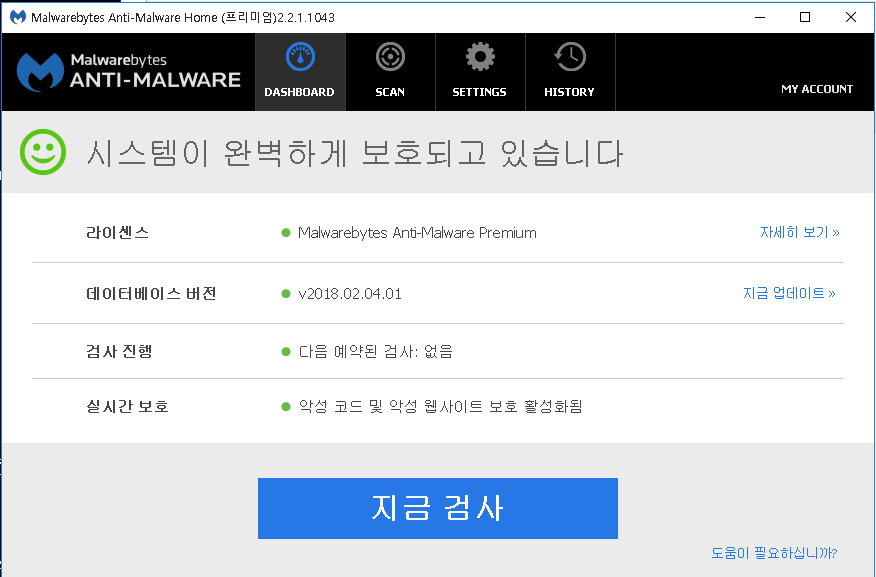Screen dimensions: 876x577
Task: Click database version v2018.02.04.01
Action: tap(350, 294)
